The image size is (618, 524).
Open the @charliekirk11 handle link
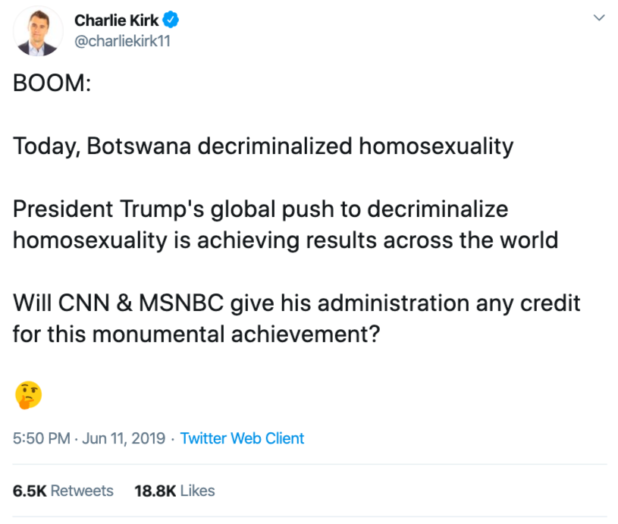click(x=123, y=40)
